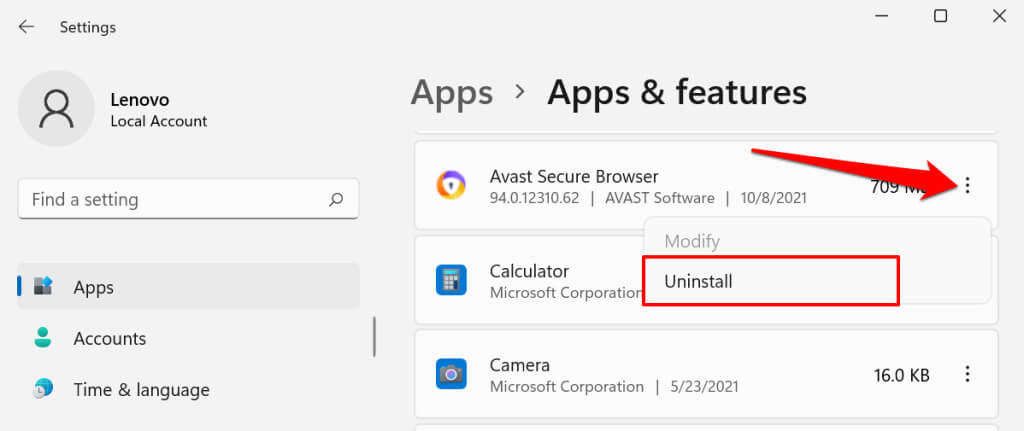1024x431 pixels.
Task: Click the Apps sidebar icon
Action: (43, 287)
